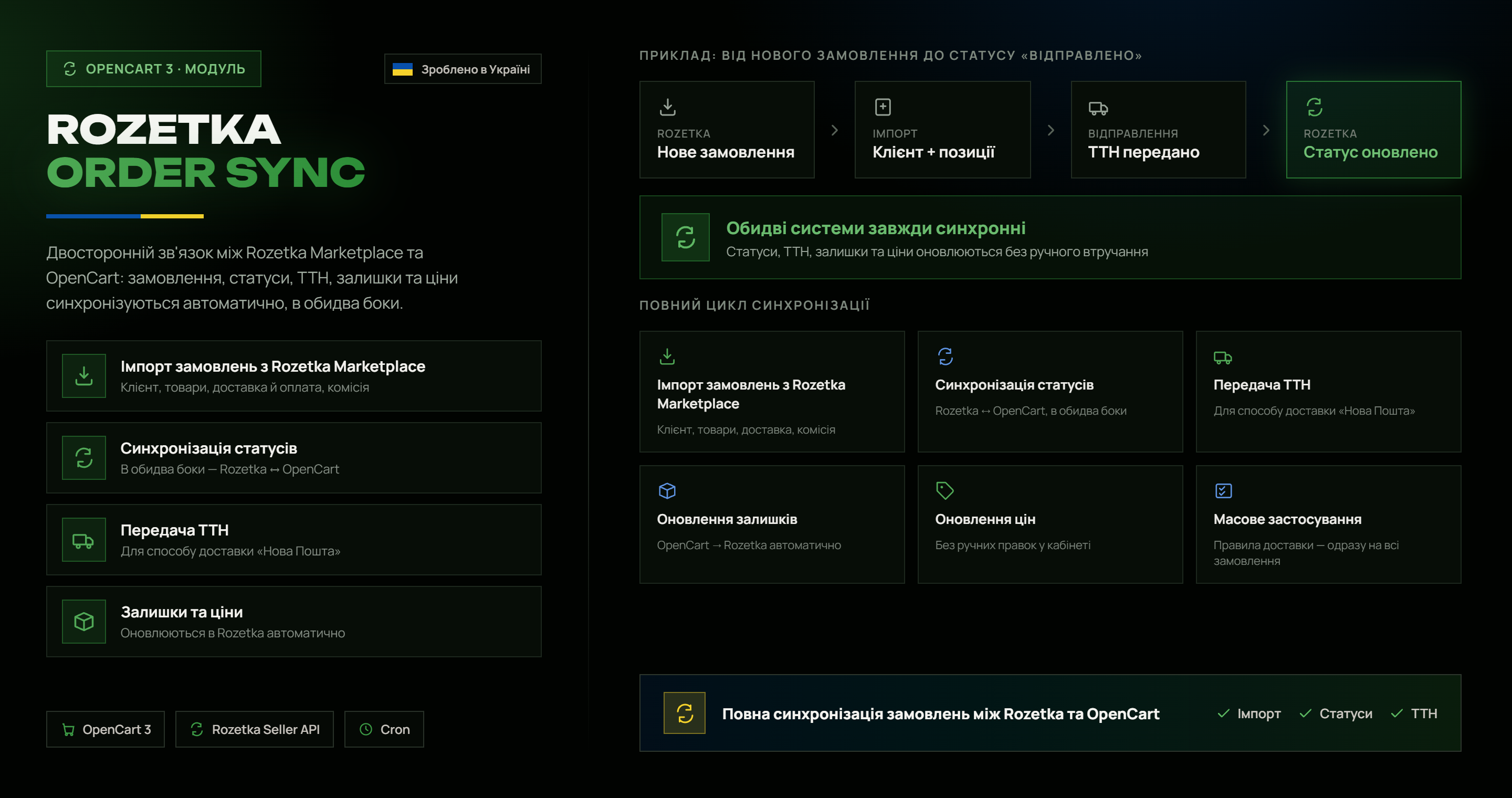The height and width of the screenshot is (798, 1512).
Task: Open the OPENCART 3 · МОДУЛЬ badge
Action: pyautogui.click(x=154, y=69)
